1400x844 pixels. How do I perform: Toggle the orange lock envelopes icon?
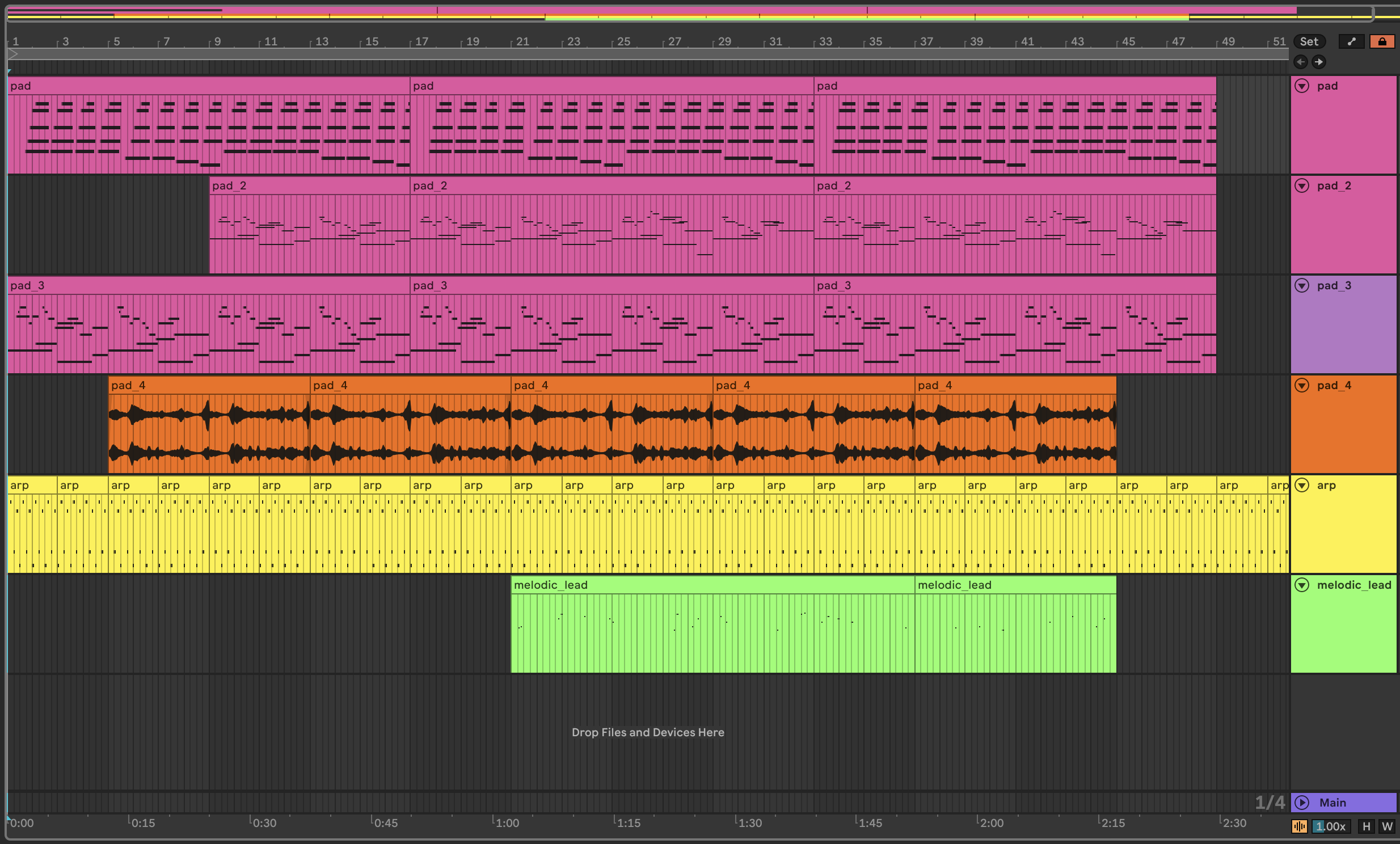click(1382, 41)
